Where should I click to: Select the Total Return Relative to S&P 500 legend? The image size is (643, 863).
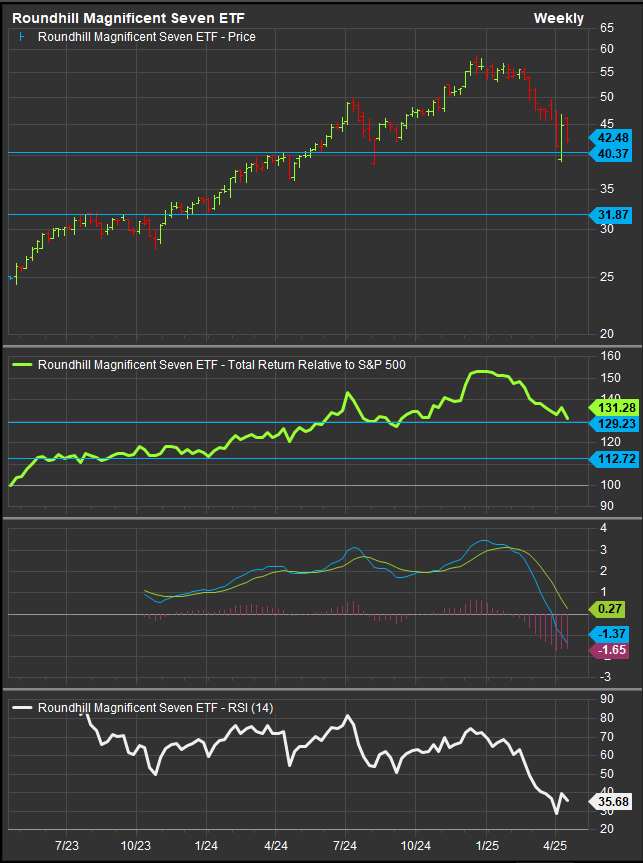[x=222, y=364]
